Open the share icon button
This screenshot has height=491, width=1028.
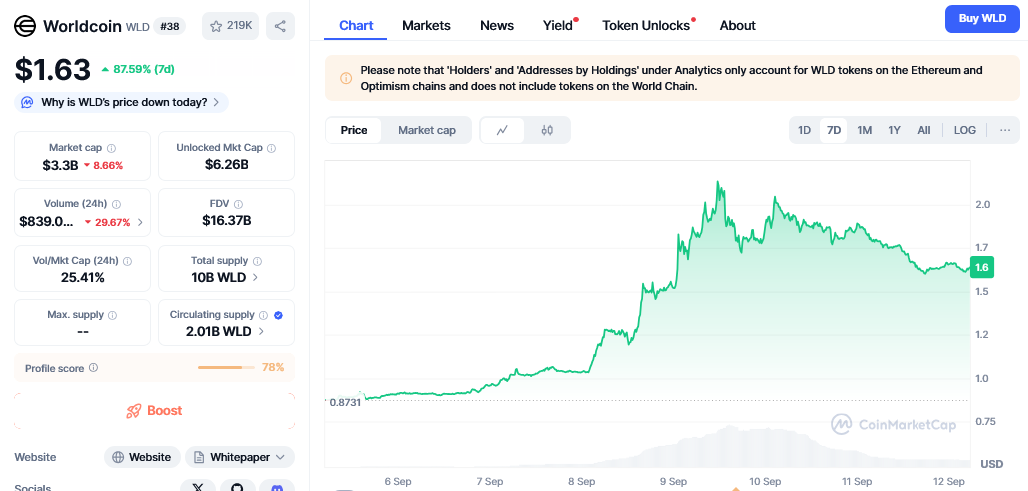point(280,26)
